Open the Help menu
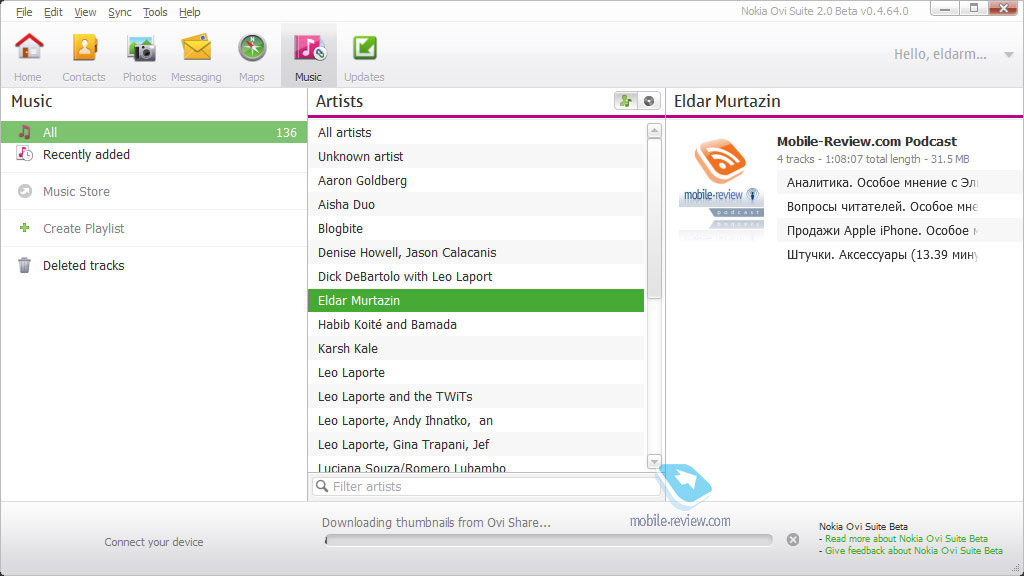This screenshot has height=576, width=1024. click(189, 12)
